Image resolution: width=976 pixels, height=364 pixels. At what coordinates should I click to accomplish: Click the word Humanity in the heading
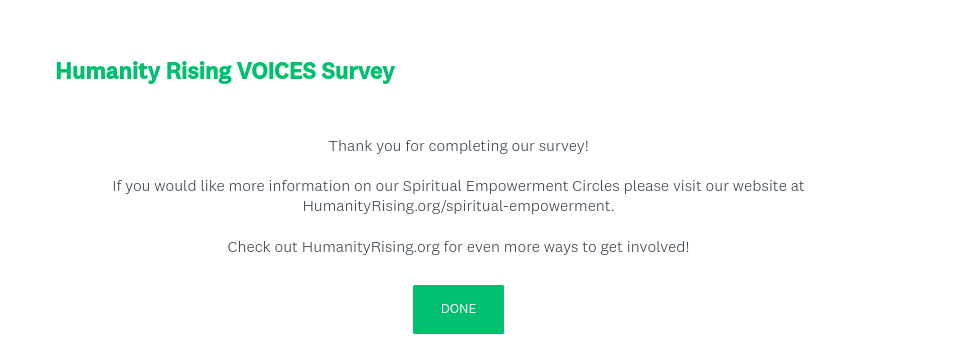[108, 72]
